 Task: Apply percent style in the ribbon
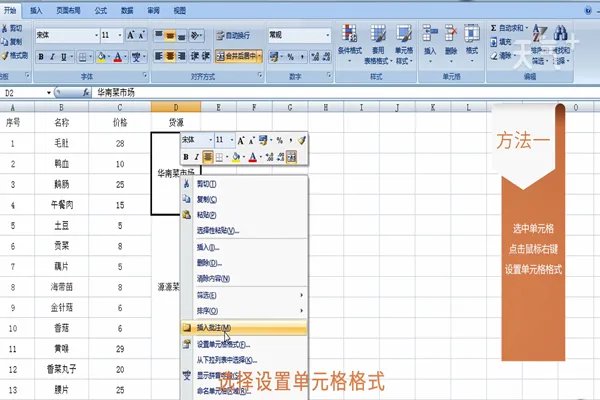coord(290,57)
